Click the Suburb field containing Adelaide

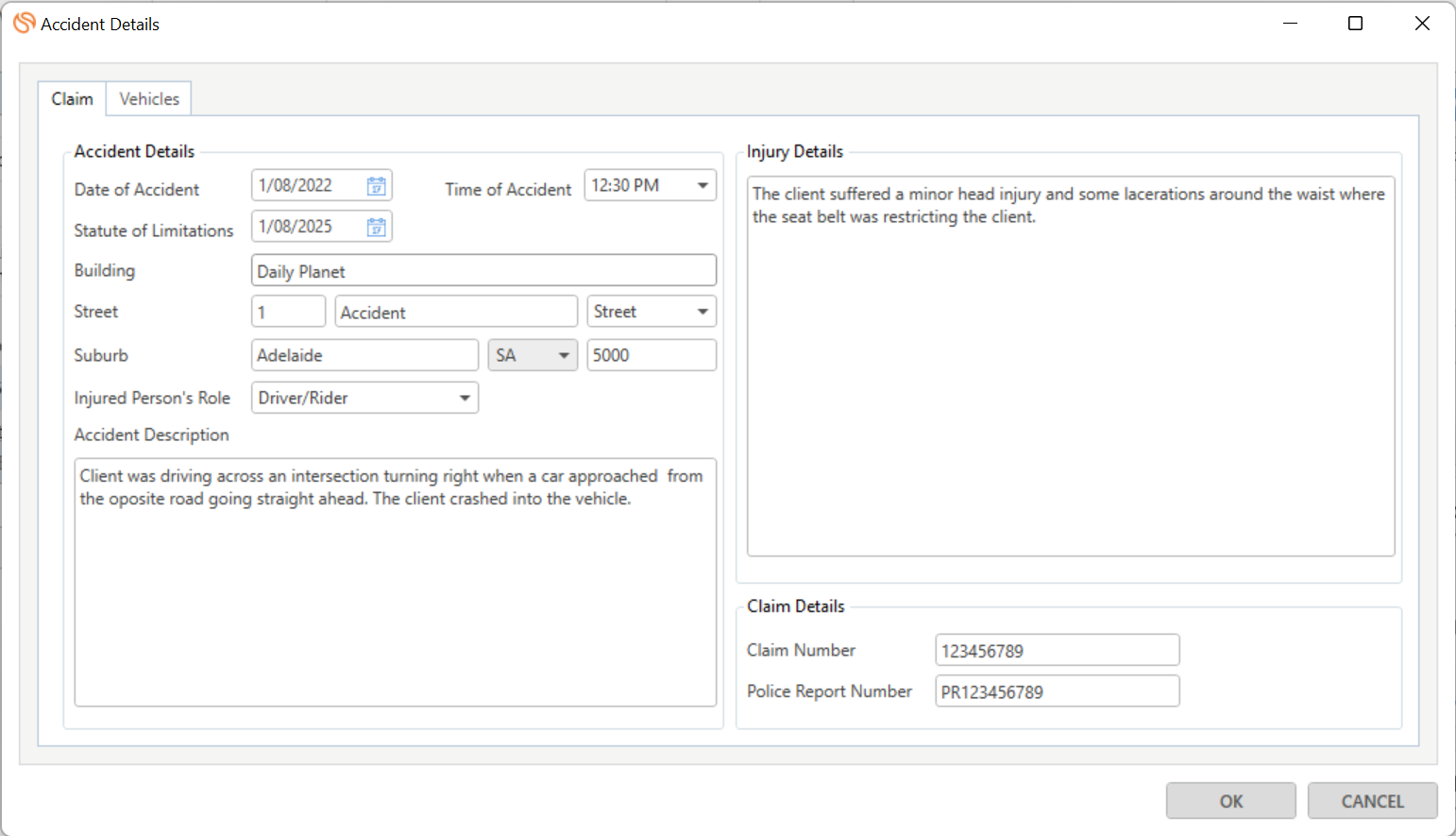364,355
